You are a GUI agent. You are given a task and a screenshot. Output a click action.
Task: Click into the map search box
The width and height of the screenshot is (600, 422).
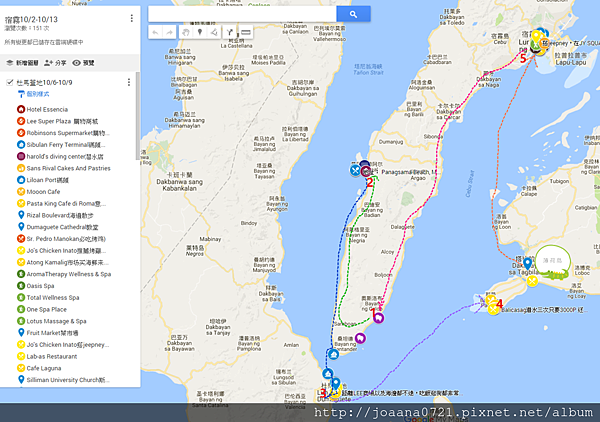[242, 14]
